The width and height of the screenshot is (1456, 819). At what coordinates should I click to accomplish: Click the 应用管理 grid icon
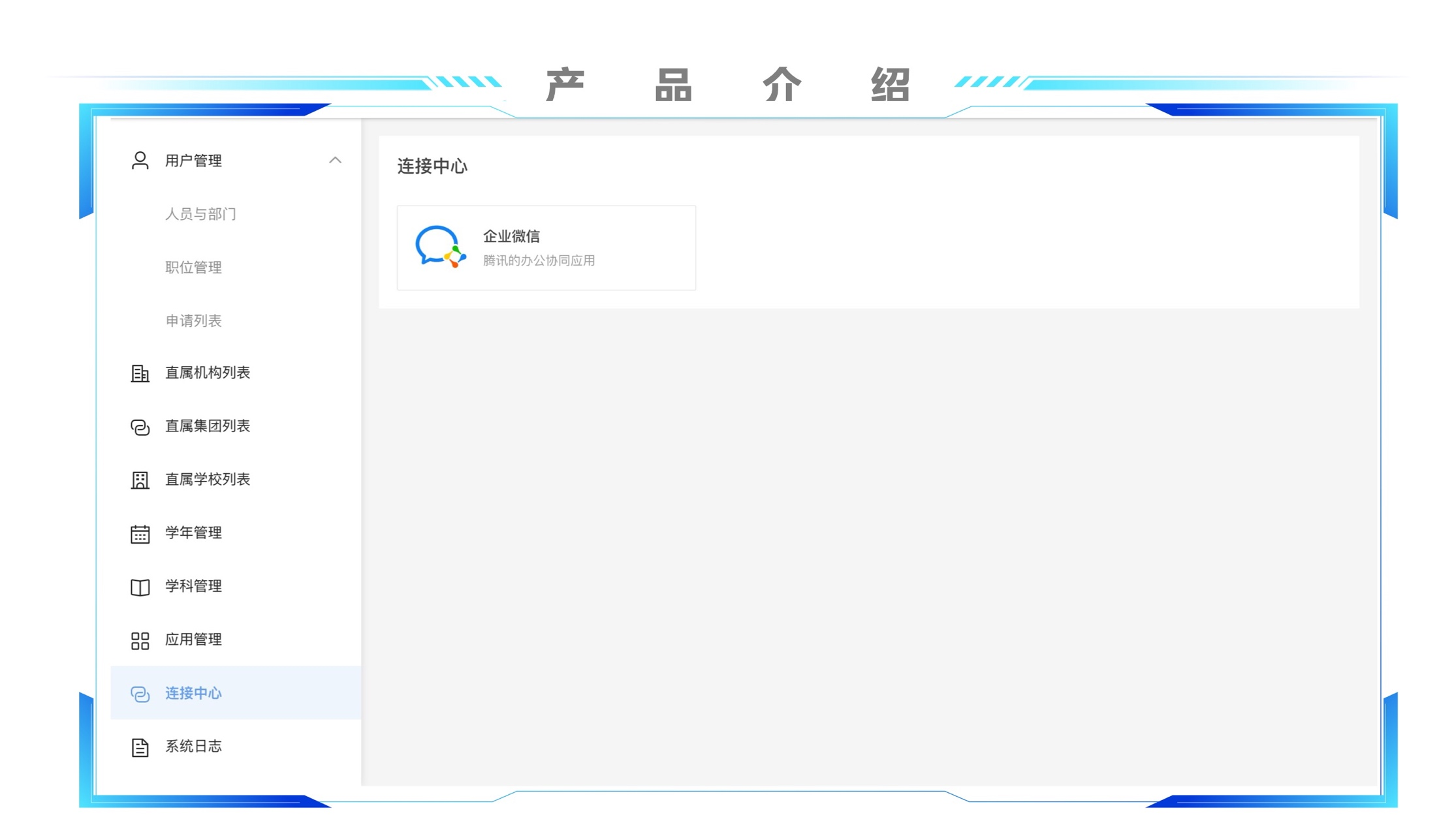pyautogui.click(x=140, y=641)
